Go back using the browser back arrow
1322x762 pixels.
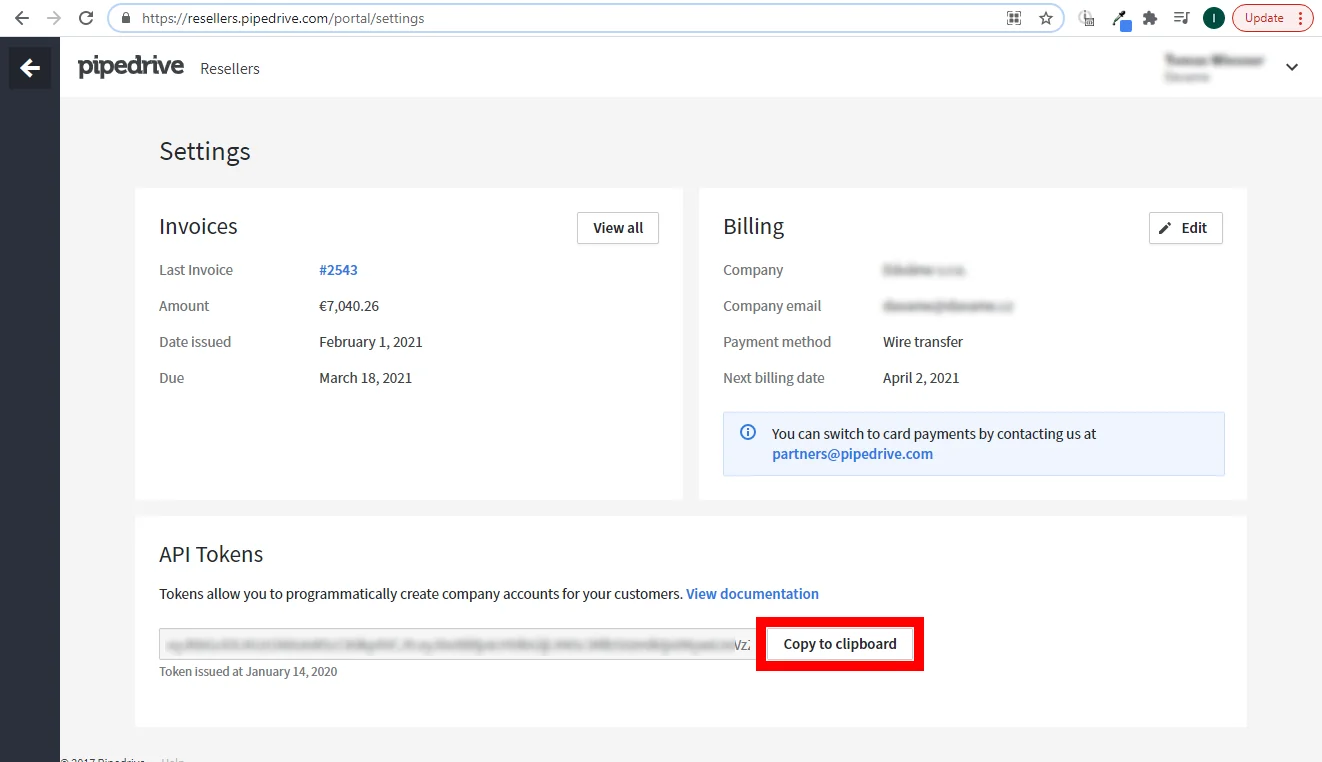pyautogui.click(x=22, y=18)
